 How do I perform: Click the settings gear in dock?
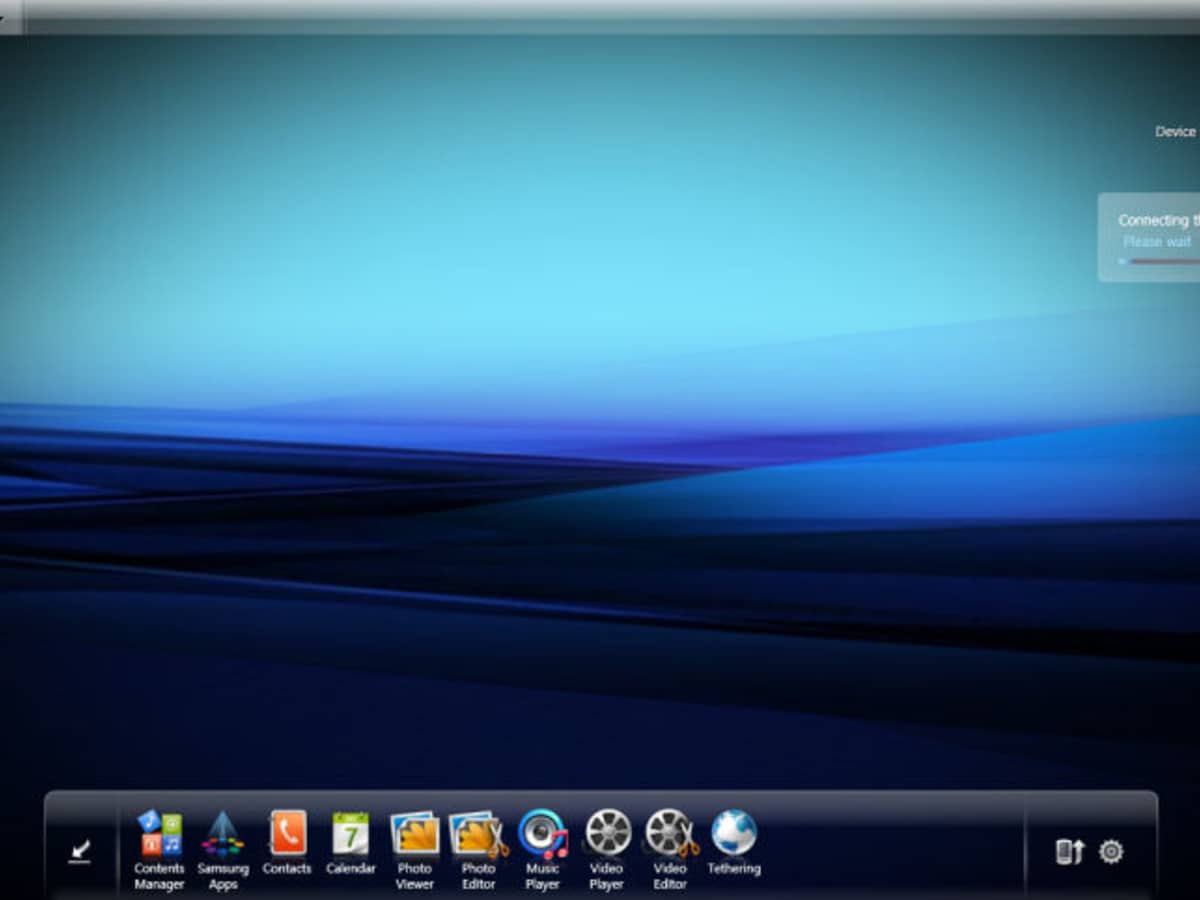1111,852
